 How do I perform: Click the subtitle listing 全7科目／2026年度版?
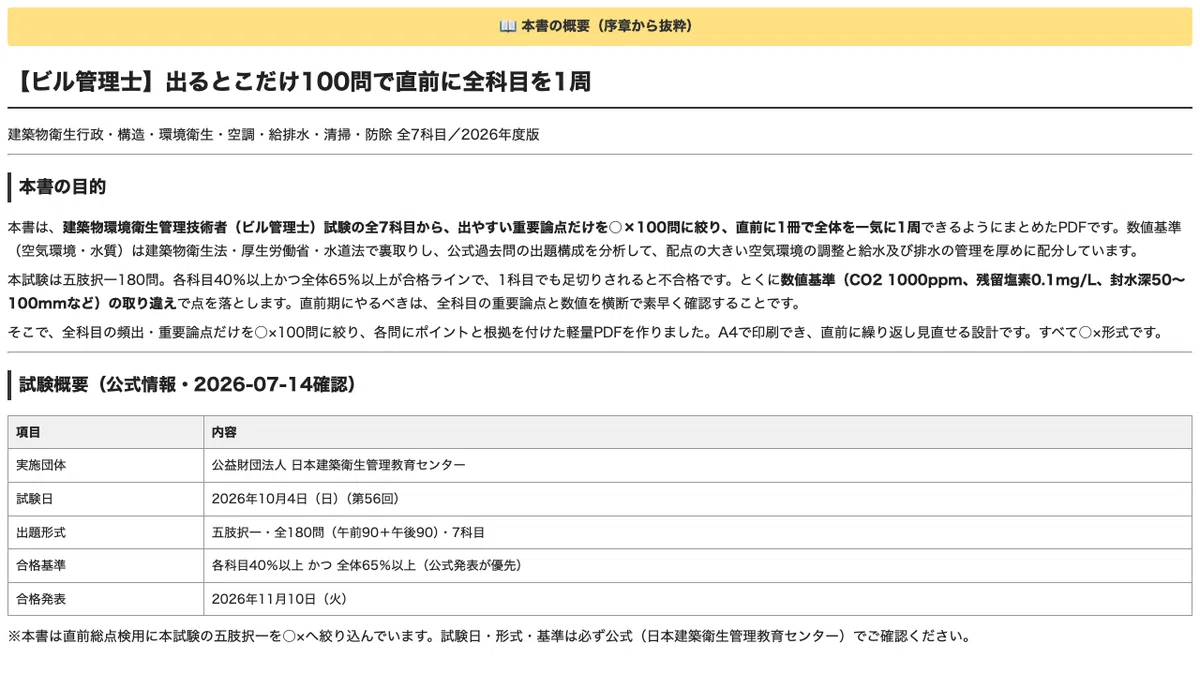(274, 134)
